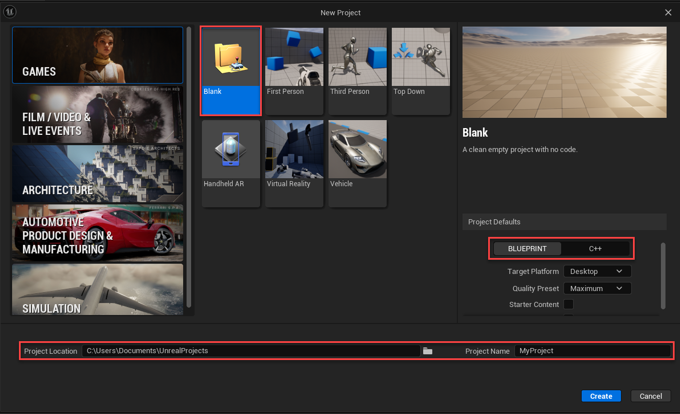Open the Quality Preset dropdown
The width and height of the screenshot is (680, 414).
click(596, 288)
